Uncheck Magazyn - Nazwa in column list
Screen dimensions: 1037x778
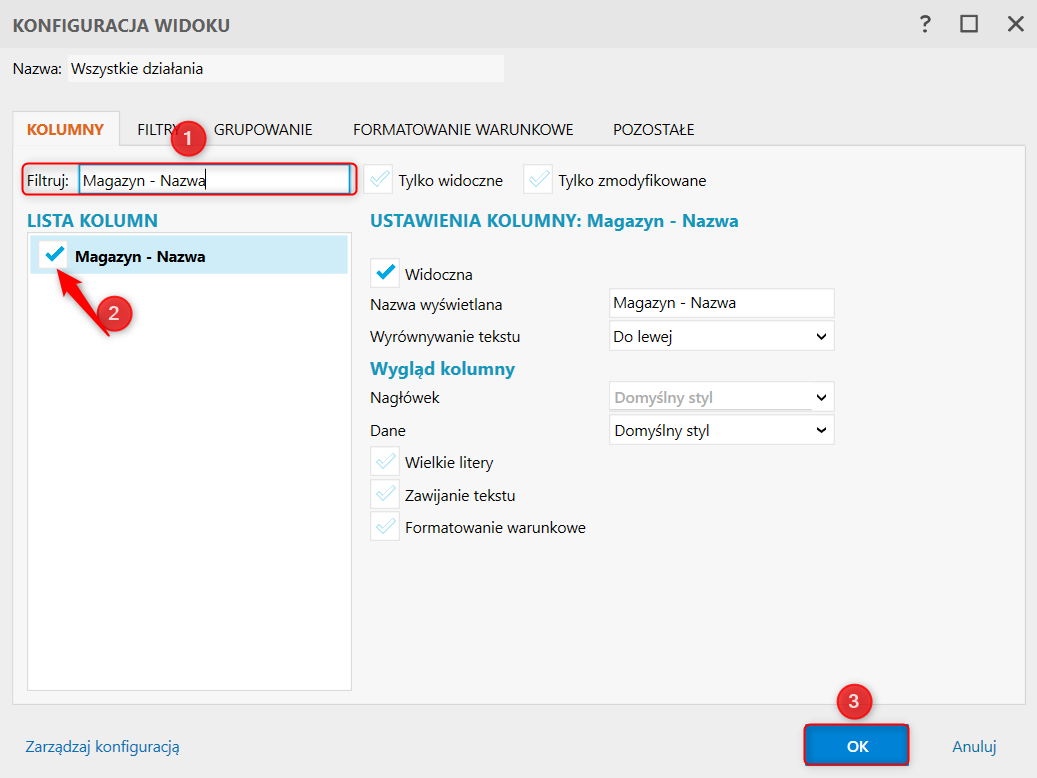tap(54, 255)
